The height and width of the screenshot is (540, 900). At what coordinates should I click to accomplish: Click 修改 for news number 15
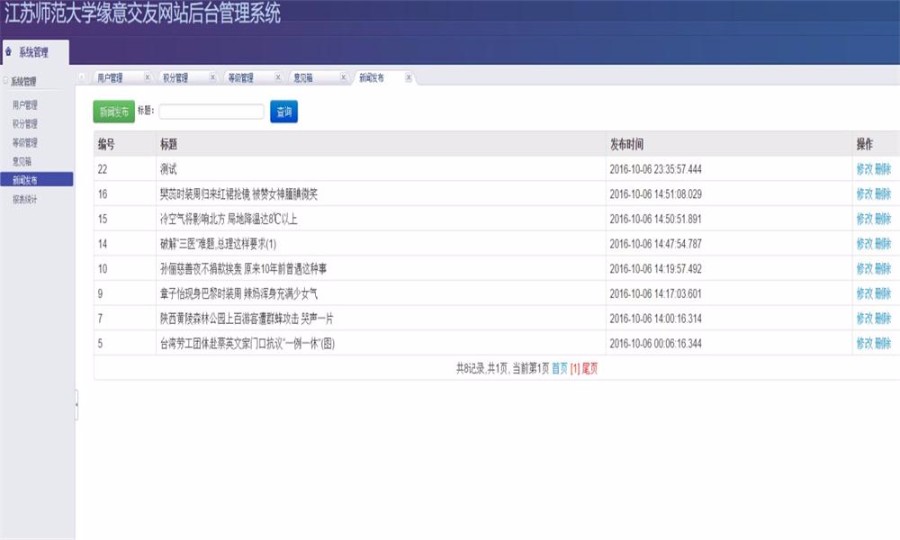tap(864, 219)
